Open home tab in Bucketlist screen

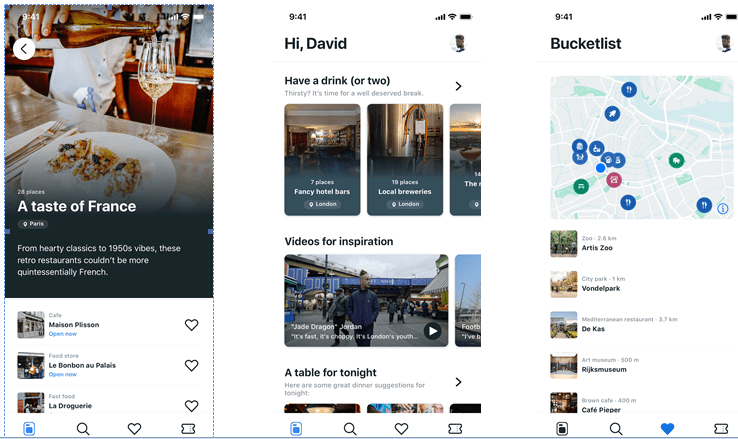click(562, 429)
